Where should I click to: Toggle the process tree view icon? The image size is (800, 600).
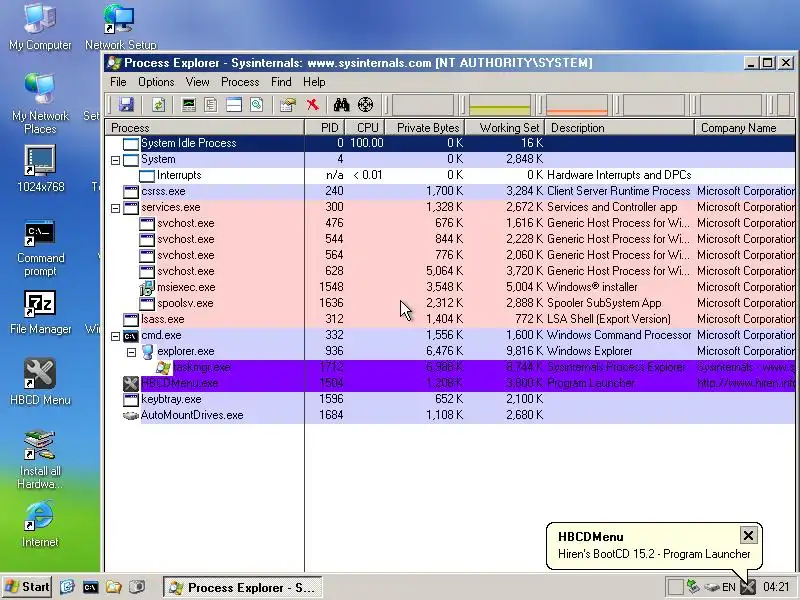pos(211,105)
